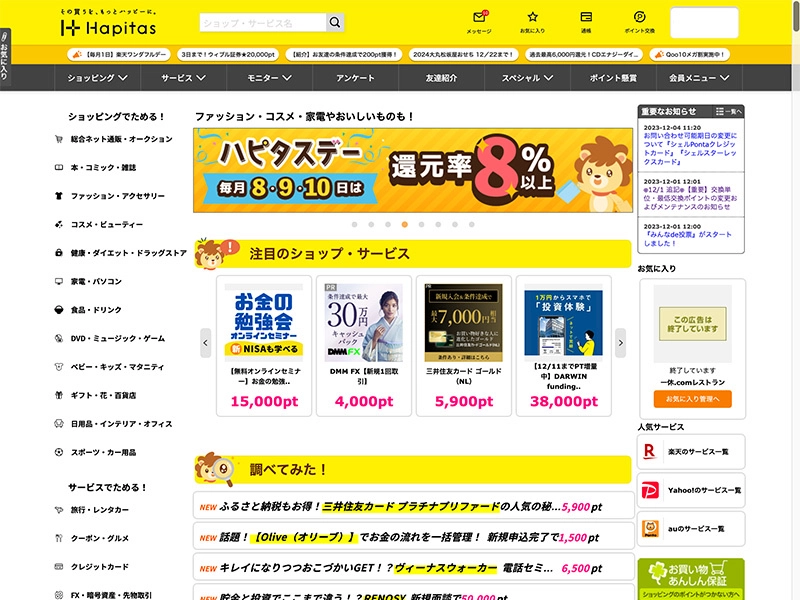
Task: Open the お金の勉強会 15,000pt card
Action: [264, 346]
